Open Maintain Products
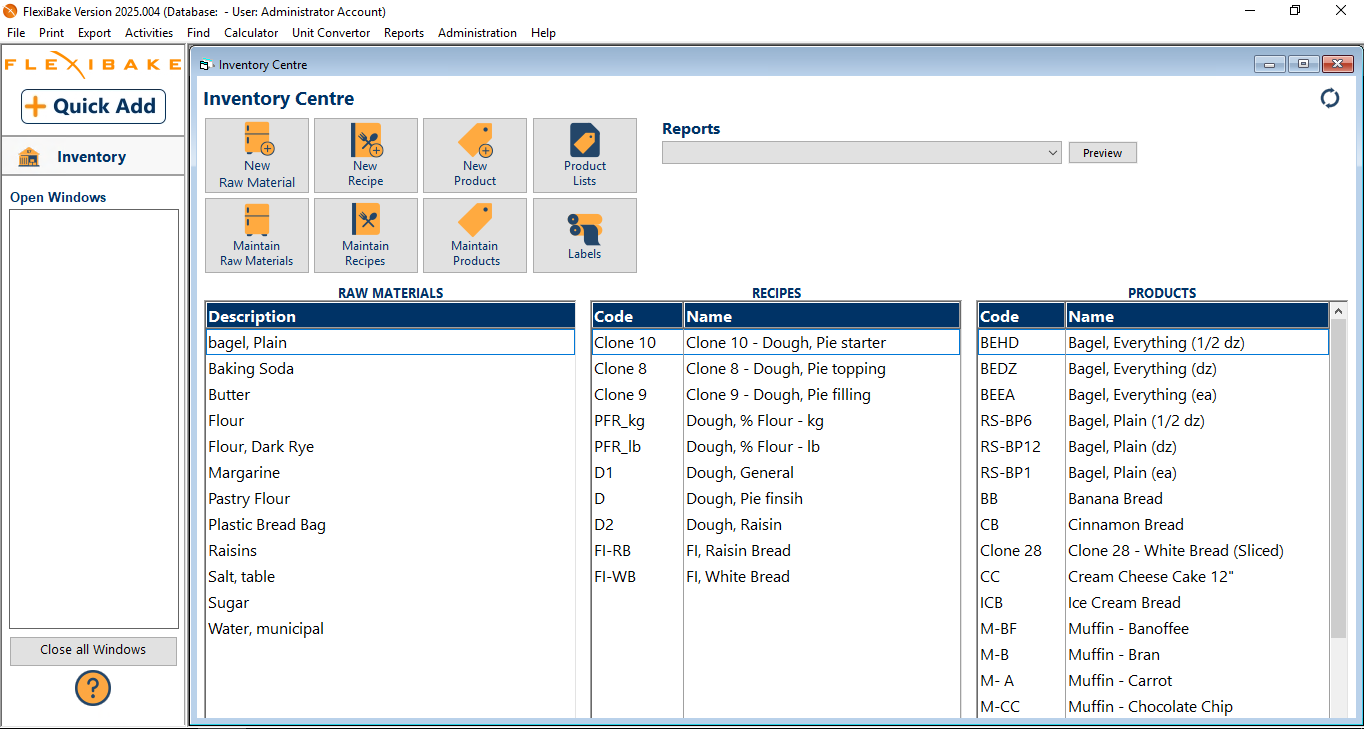1364x729 pixels. (x=475, y=235)
